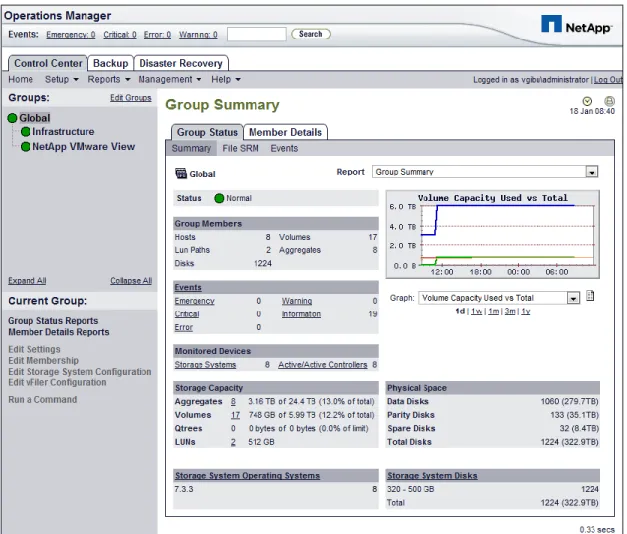Switch to the Control Center tab
Image resolution: width=627 pixels, height=534 pixels.
coord(48,63)
